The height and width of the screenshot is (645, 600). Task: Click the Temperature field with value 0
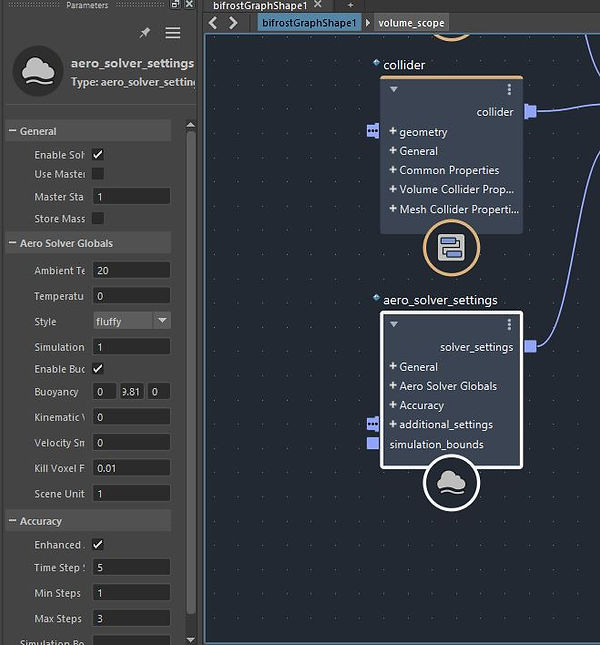[x=131, y=296]
